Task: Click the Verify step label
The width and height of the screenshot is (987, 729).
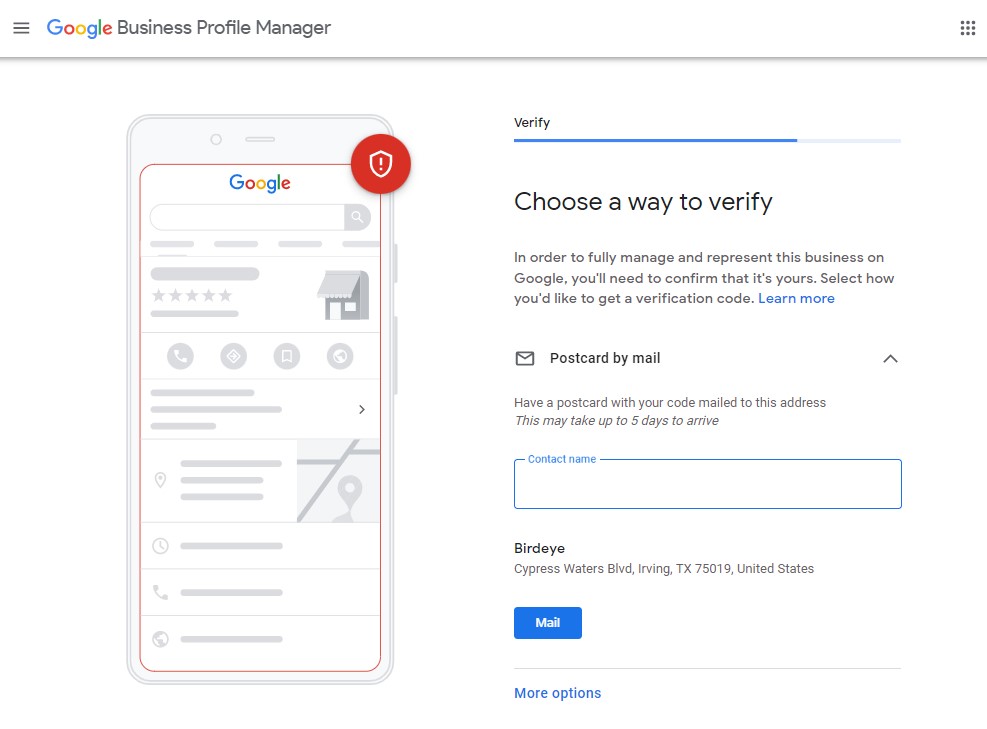Action: click(x=532, y=123)
